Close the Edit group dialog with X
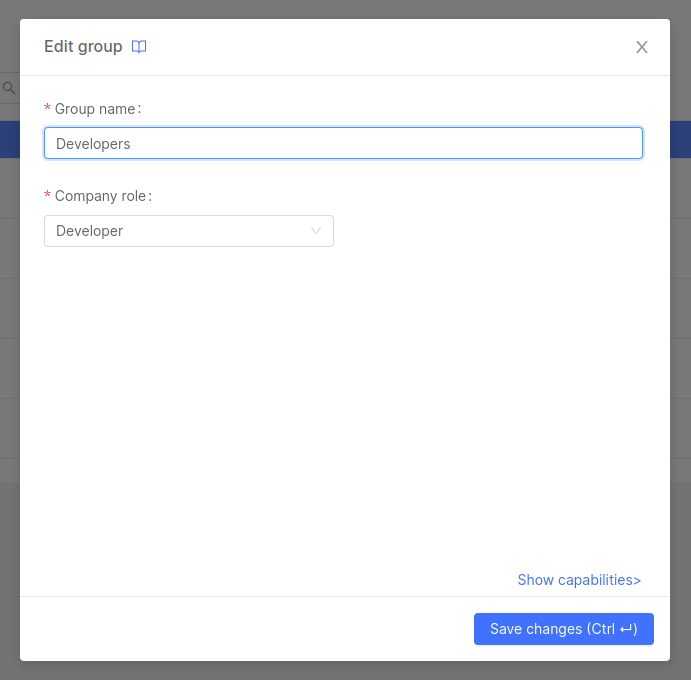Screen dimensions: 691x680 642,47
